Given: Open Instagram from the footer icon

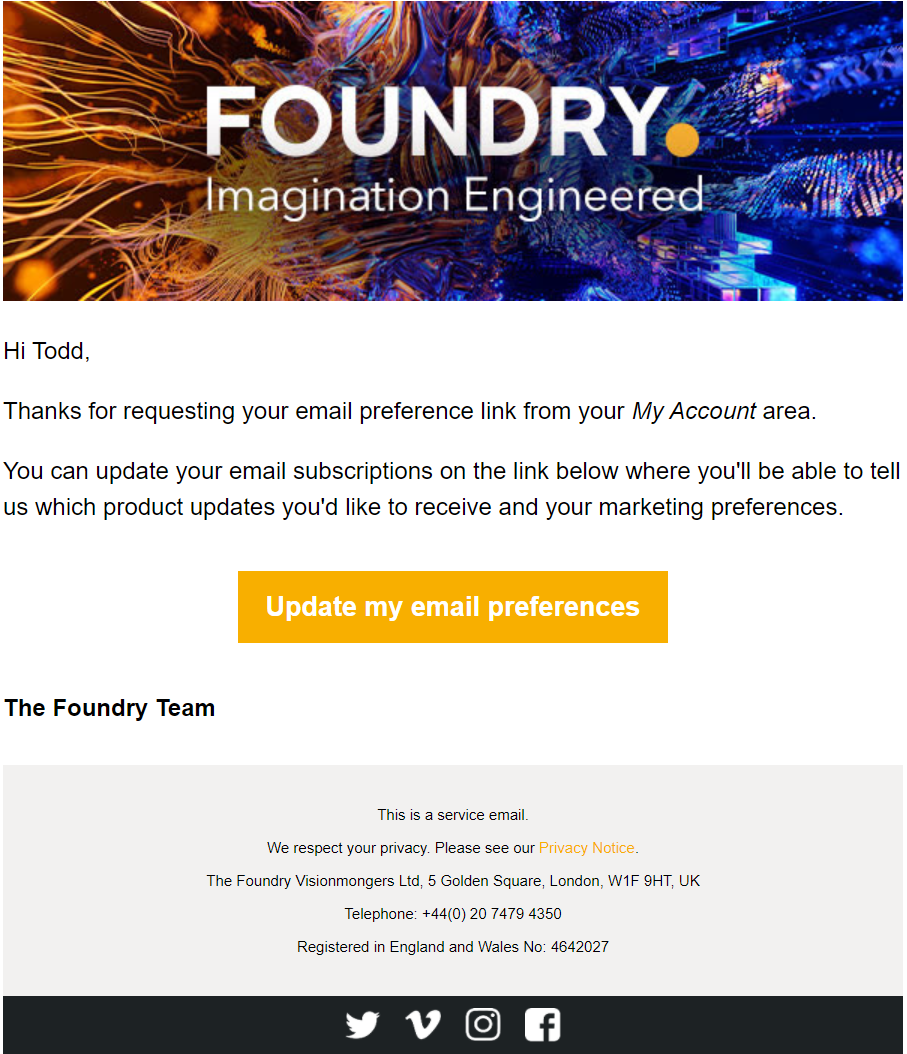Looking at the screenshot, I should click(x=482, y=1024).
